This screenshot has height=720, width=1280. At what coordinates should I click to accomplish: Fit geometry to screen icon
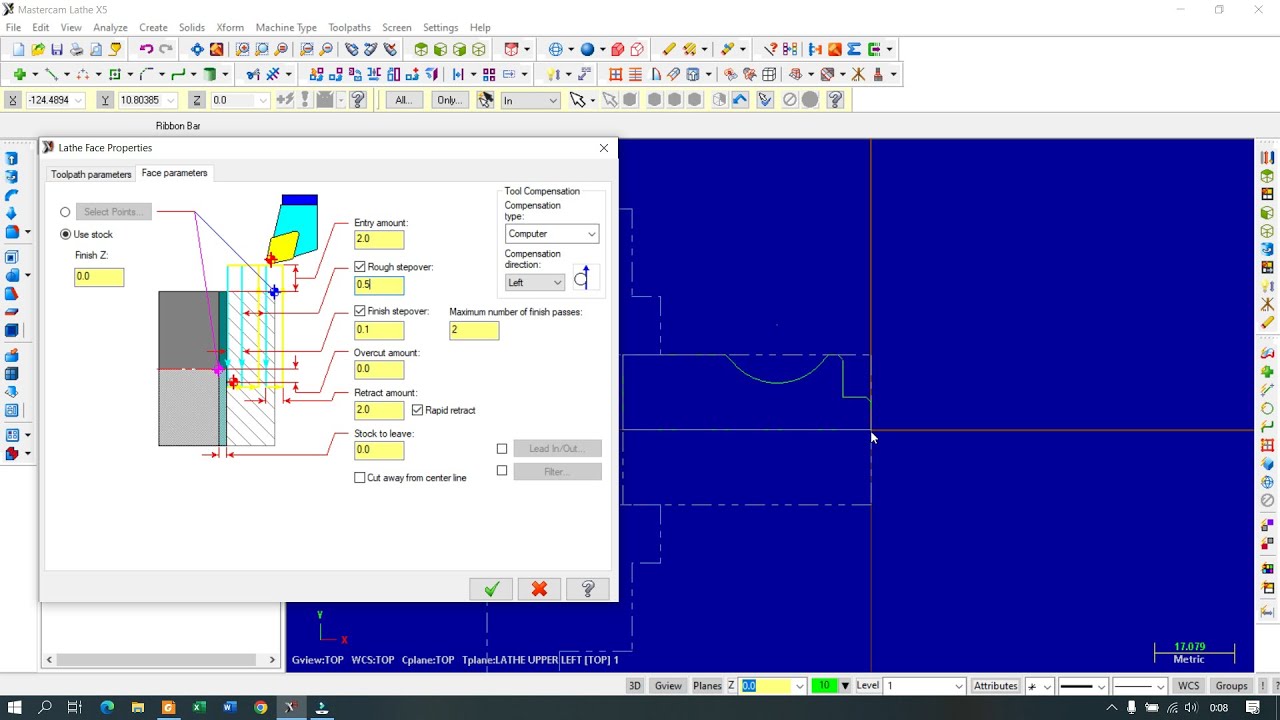click(197, 49)
